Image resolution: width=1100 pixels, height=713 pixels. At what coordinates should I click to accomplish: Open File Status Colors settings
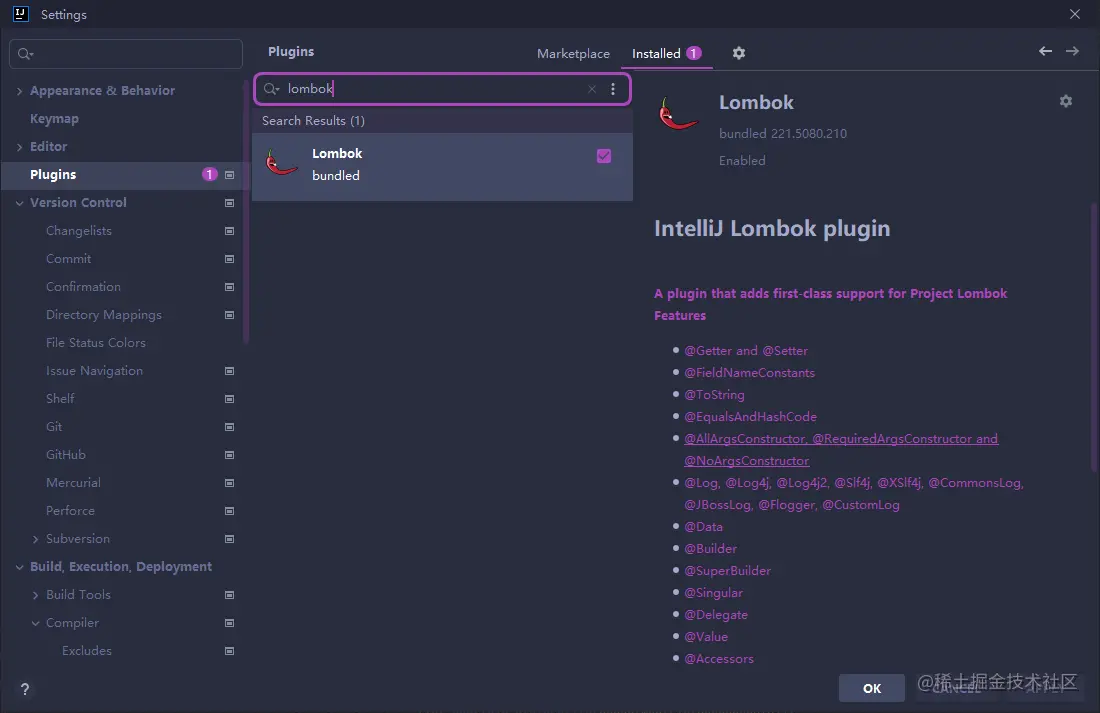[95, 342]
